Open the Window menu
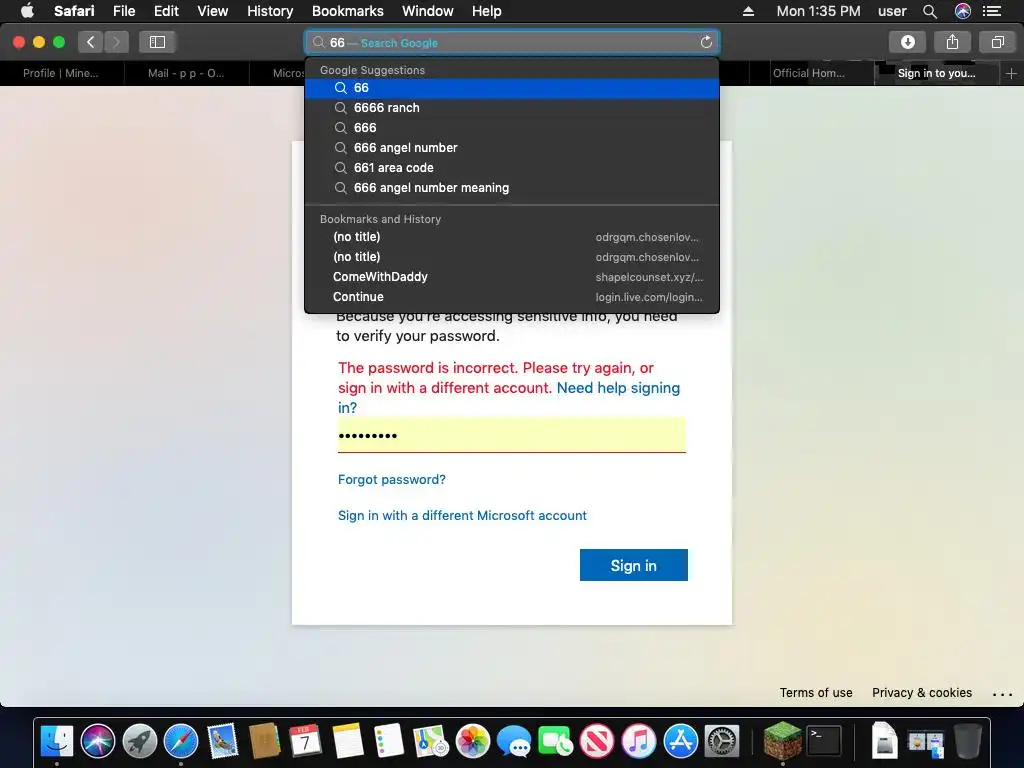The image size is (1024, 768). 428,11
